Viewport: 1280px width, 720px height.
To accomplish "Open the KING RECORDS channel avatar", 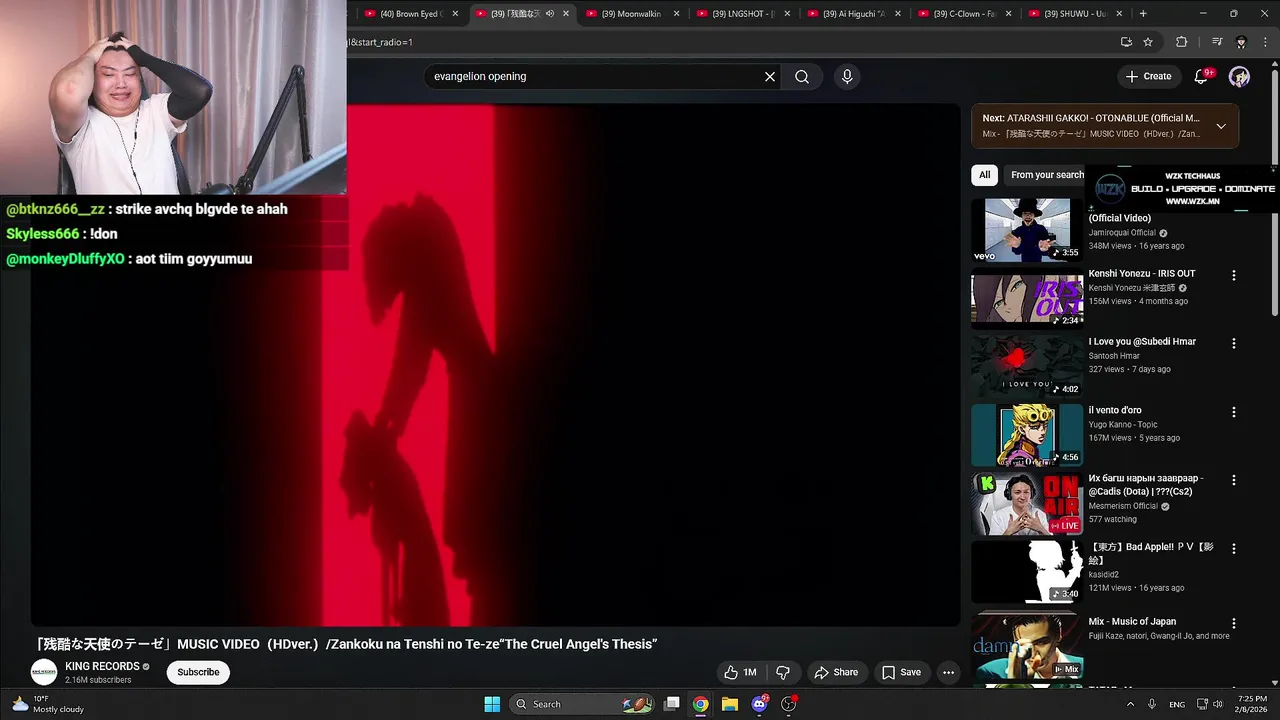I will click(44, 672).
